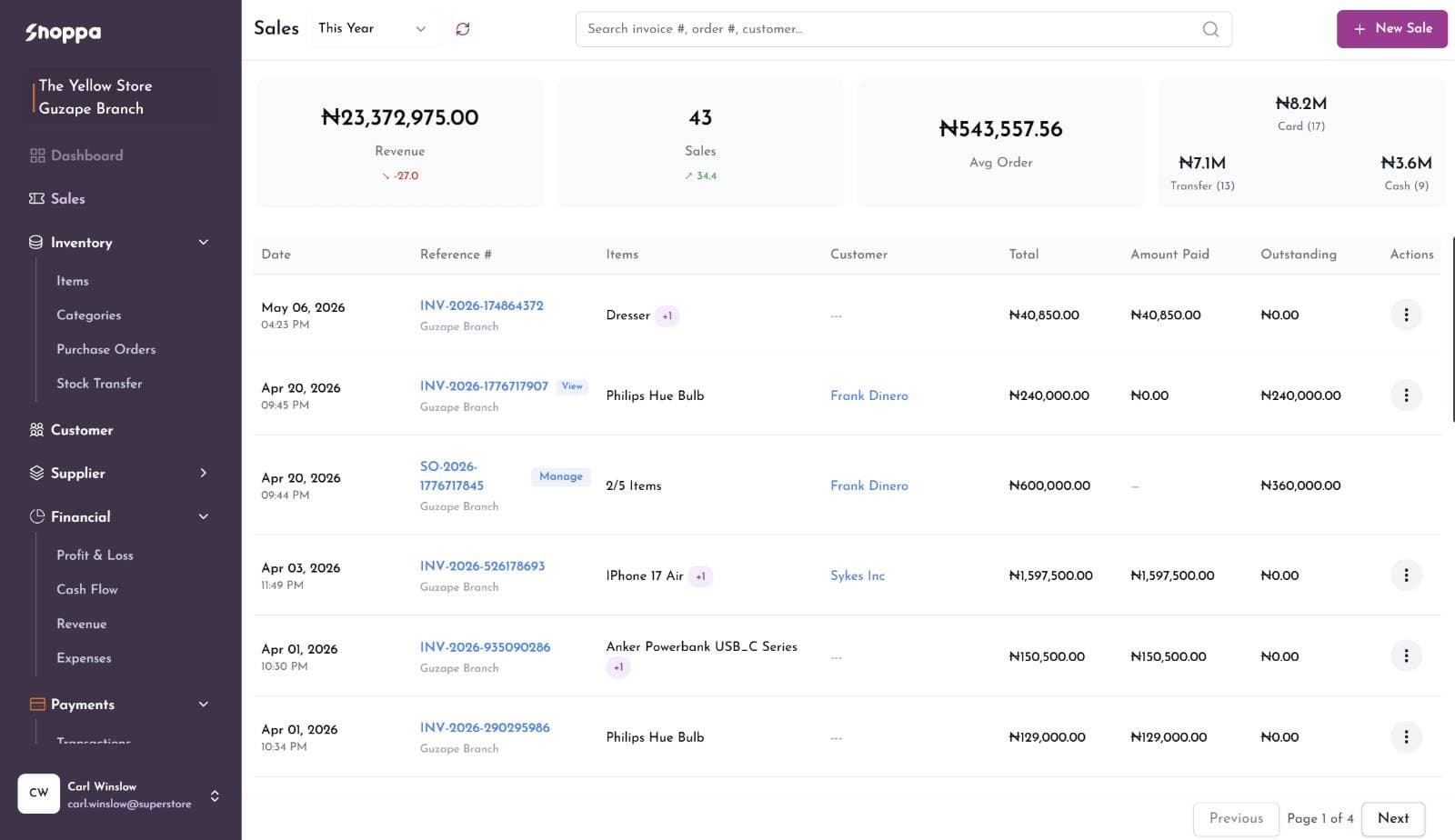The width and height of the screenshot is (1455, 840).
Task: Click Manage badge on sales order
Action: (560, 476)
